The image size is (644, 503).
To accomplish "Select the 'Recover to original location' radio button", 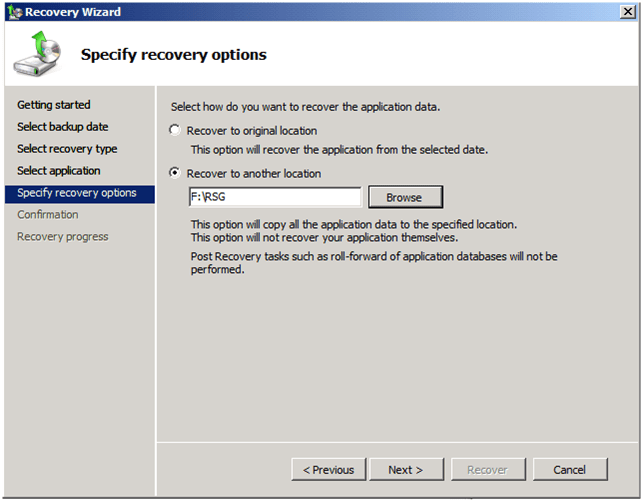I will point(176,131).
